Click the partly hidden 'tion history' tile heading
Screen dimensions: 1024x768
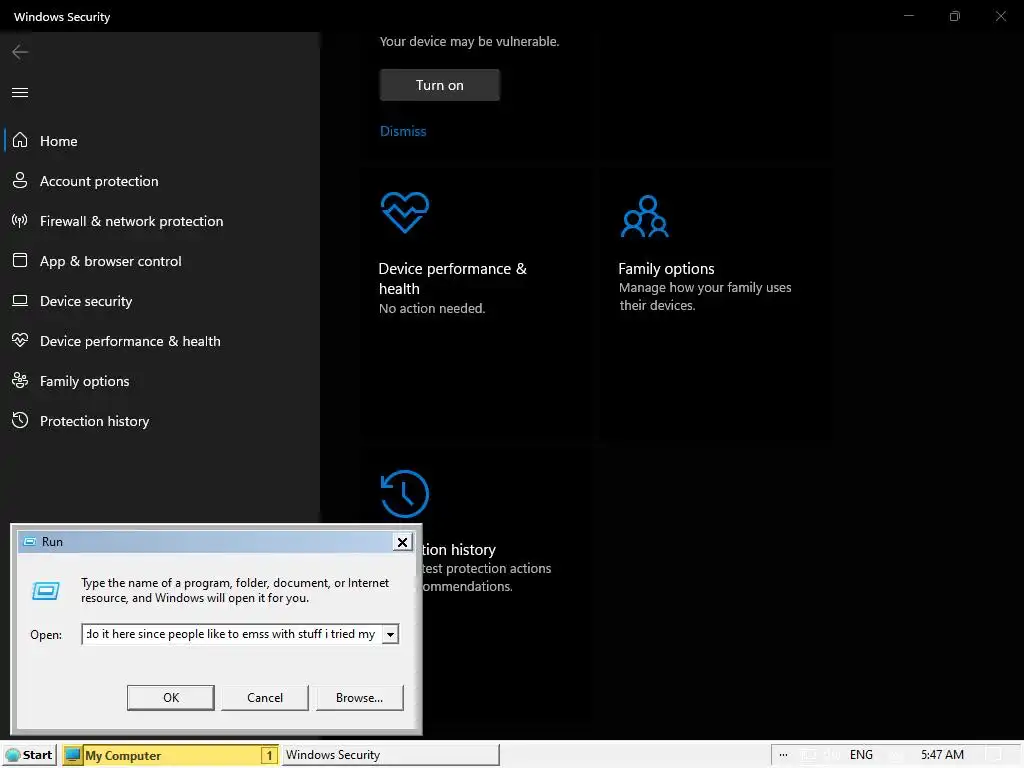pyautogui.click(x=459, y=550)
